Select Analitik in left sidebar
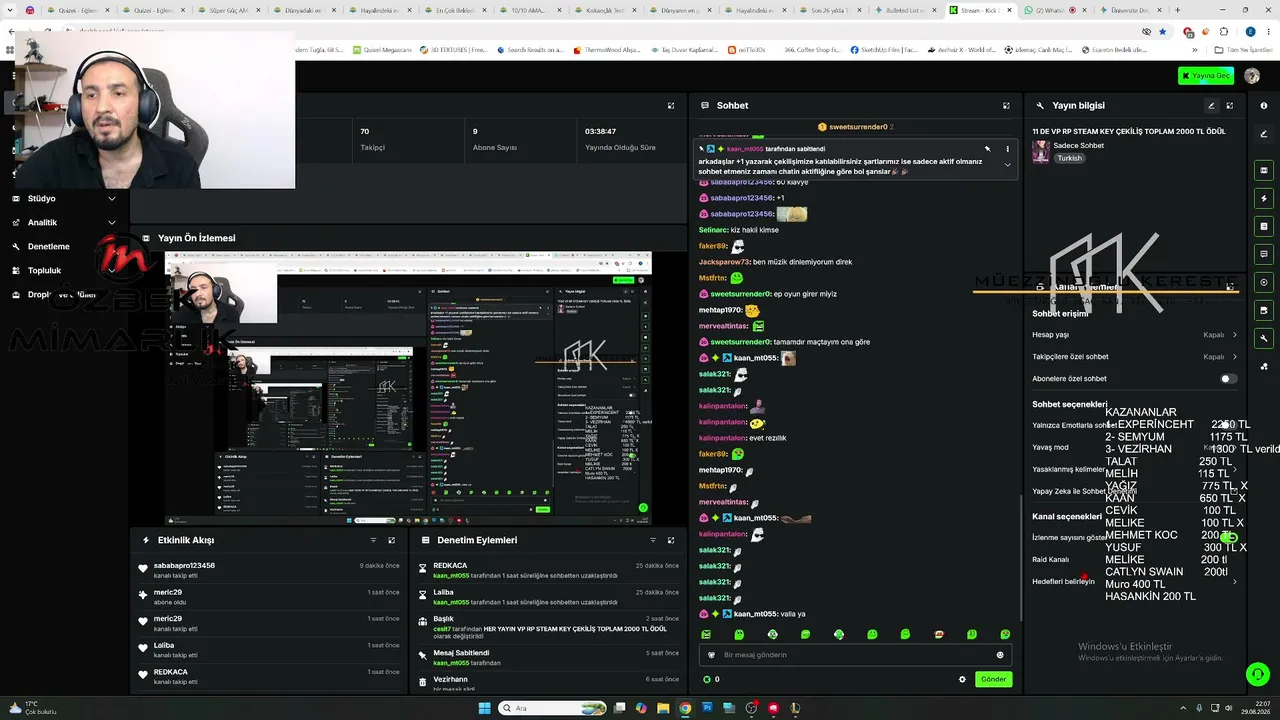 click(42, 222)
